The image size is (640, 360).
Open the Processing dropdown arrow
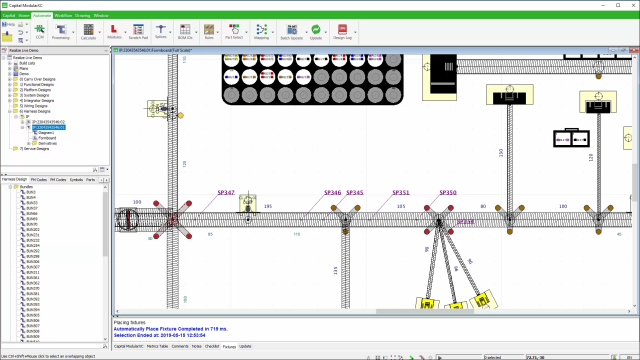click(x=73, y=32)
